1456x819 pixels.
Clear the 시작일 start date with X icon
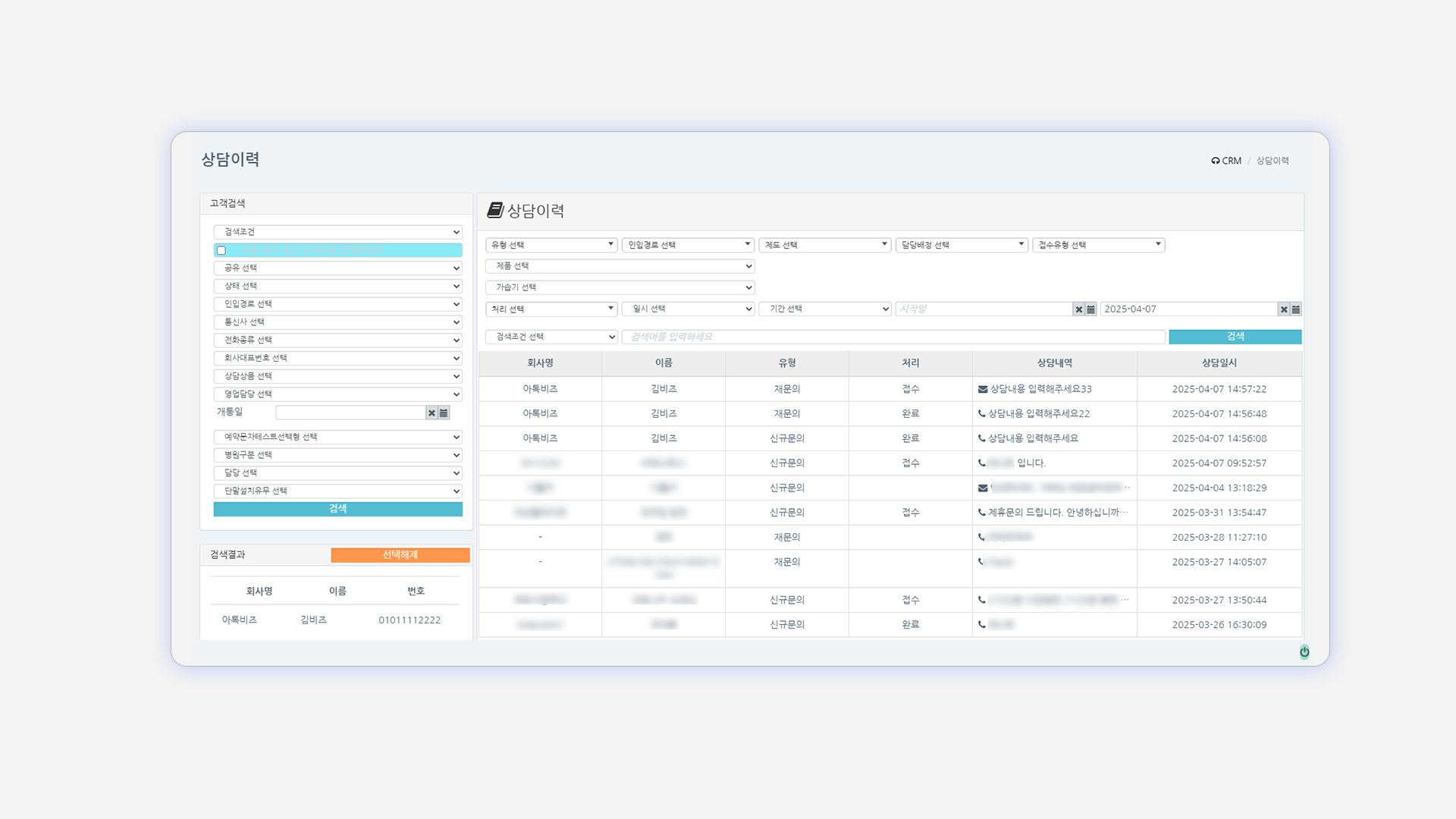point(1078,309)
